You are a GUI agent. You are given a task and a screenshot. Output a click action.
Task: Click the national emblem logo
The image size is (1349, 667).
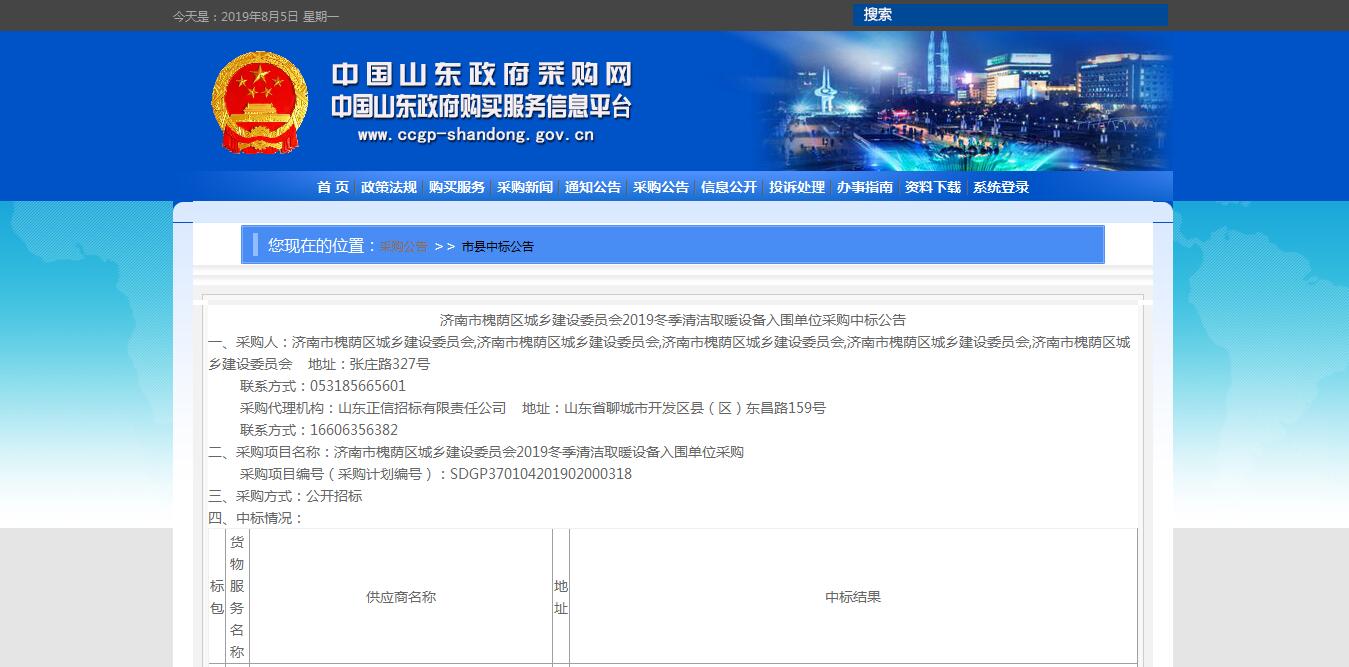pos(259,103)
